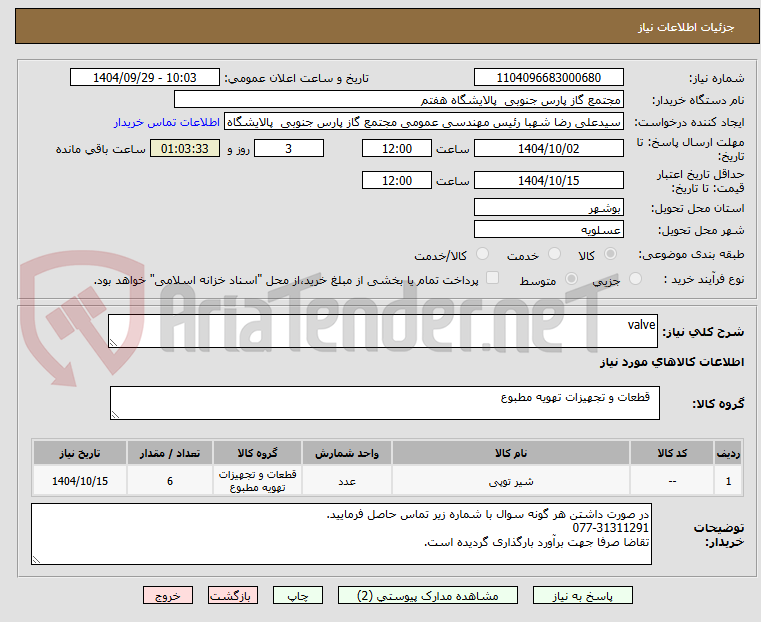This screenshot has width=761, height=622.
Task: Click the resize handle of توضیحات خریدار textarea
Action: [x=36, y=559]
